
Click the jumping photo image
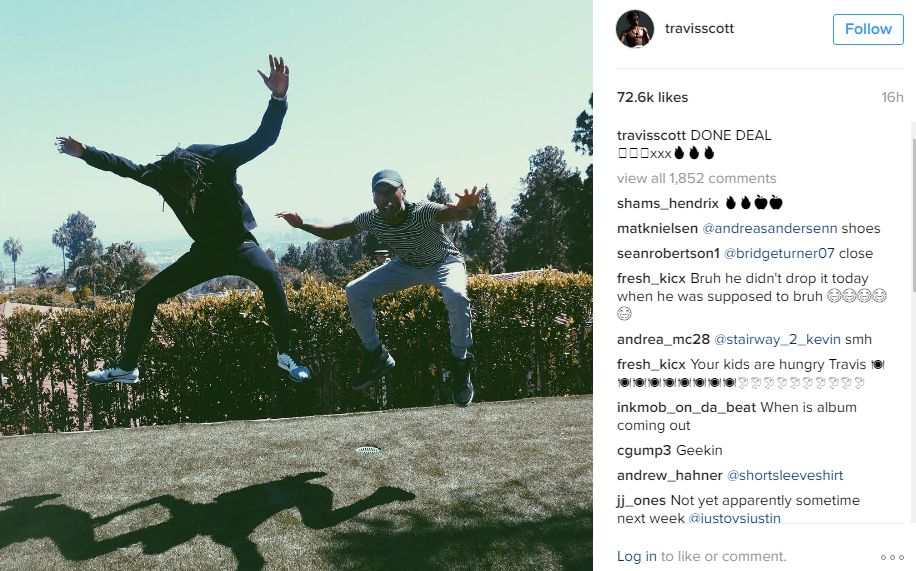pyautogui.click(x=296, y=285)
